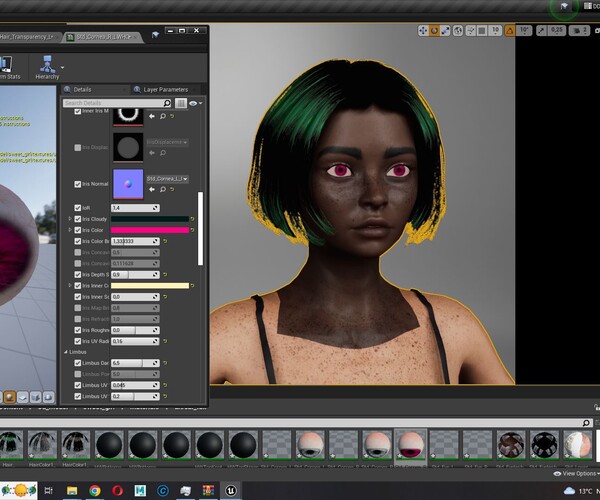Image resolution: width=600 pixels, height=500 pixels.
Task: Enable the Limbus Power checkbox
Action: pyautogui.click(x=78, y=374)
